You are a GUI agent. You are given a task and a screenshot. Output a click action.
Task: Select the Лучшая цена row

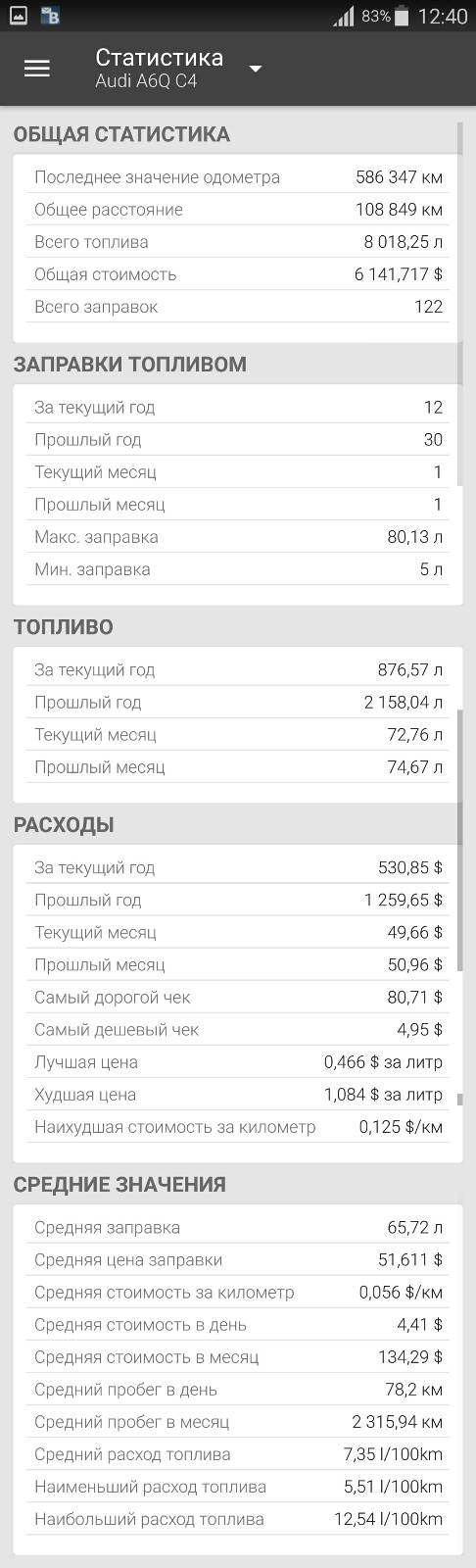coord(238,1062)
